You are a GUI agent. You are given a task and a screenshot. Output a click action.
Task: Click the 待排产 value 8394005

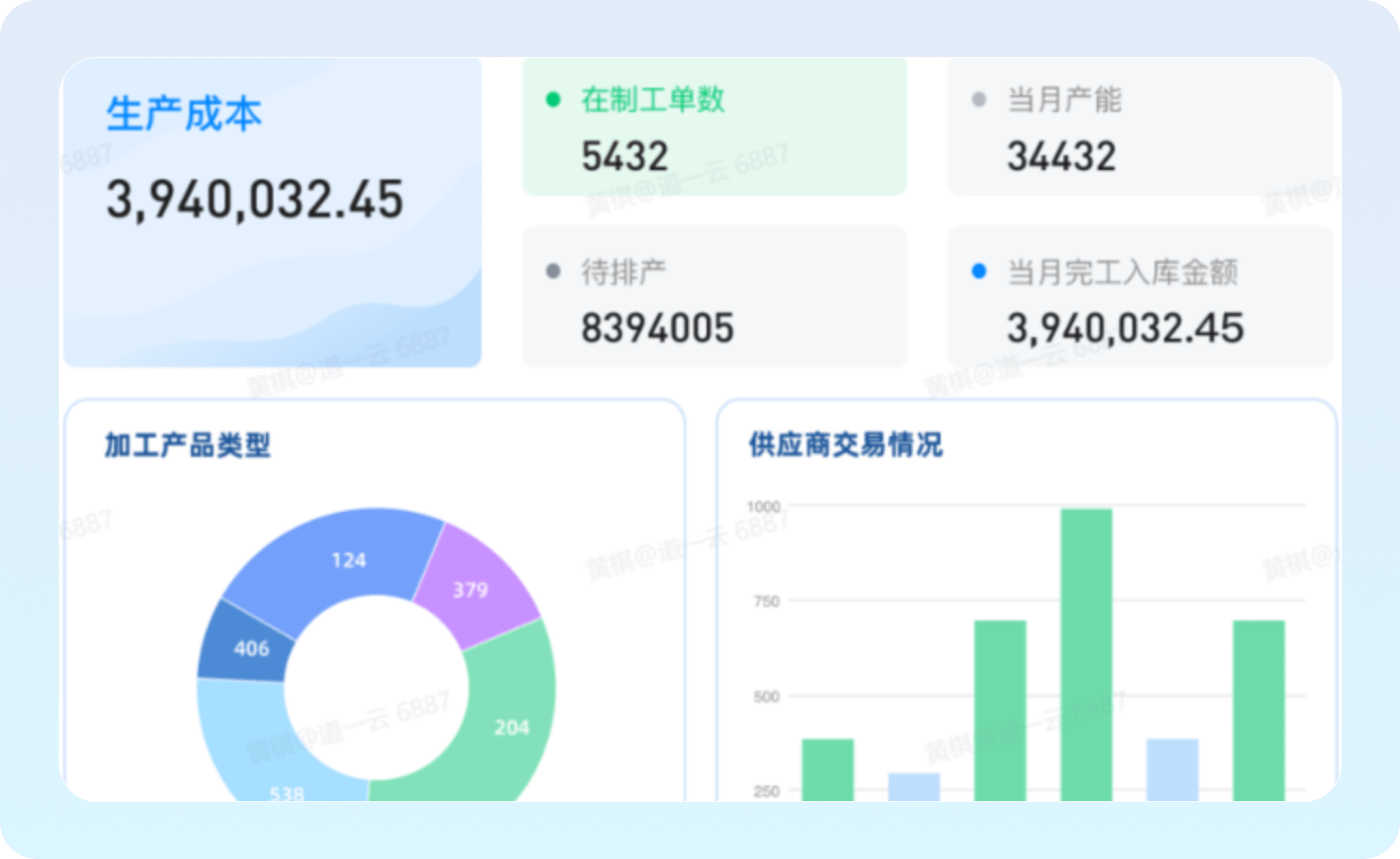657,328
